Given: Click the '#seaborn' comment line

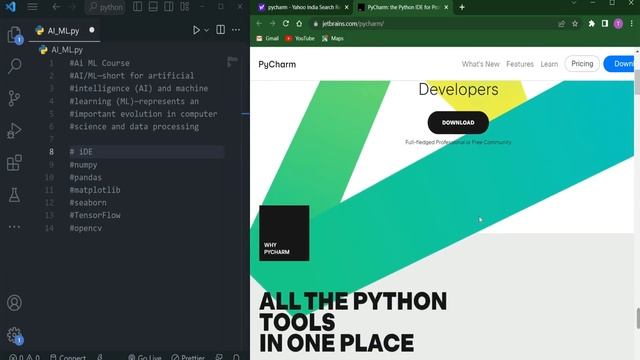Looking at the screenshot, I should [x=88, y=203].
